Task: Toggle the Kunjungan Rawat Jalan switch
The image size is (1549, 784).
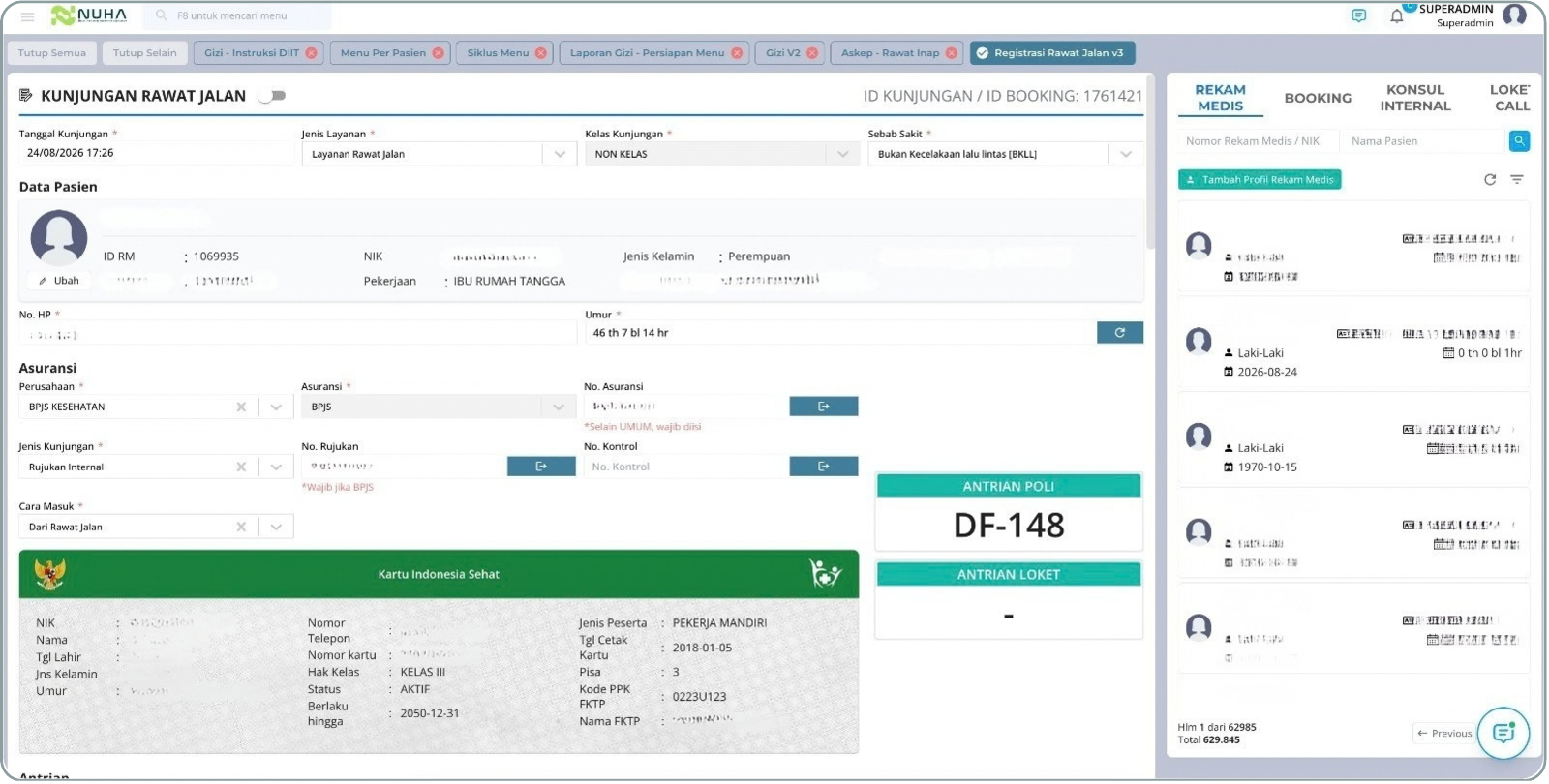Action: pos(273,96)
